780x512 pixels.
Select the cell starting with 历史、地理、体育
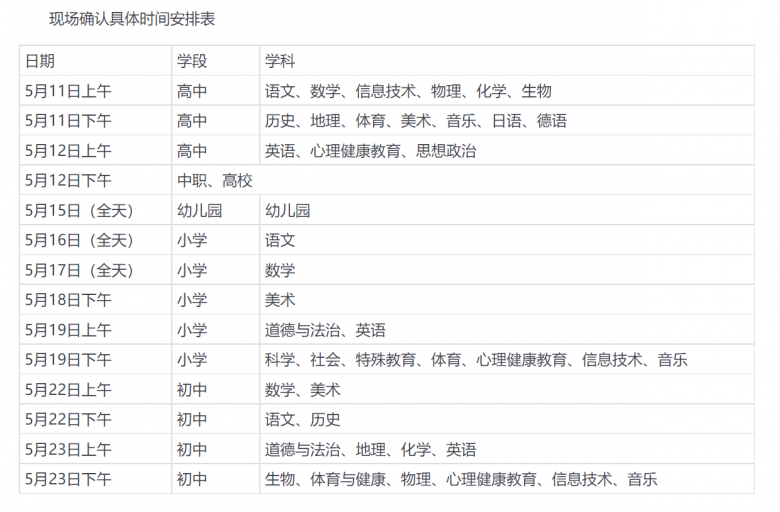pos(415,121)
